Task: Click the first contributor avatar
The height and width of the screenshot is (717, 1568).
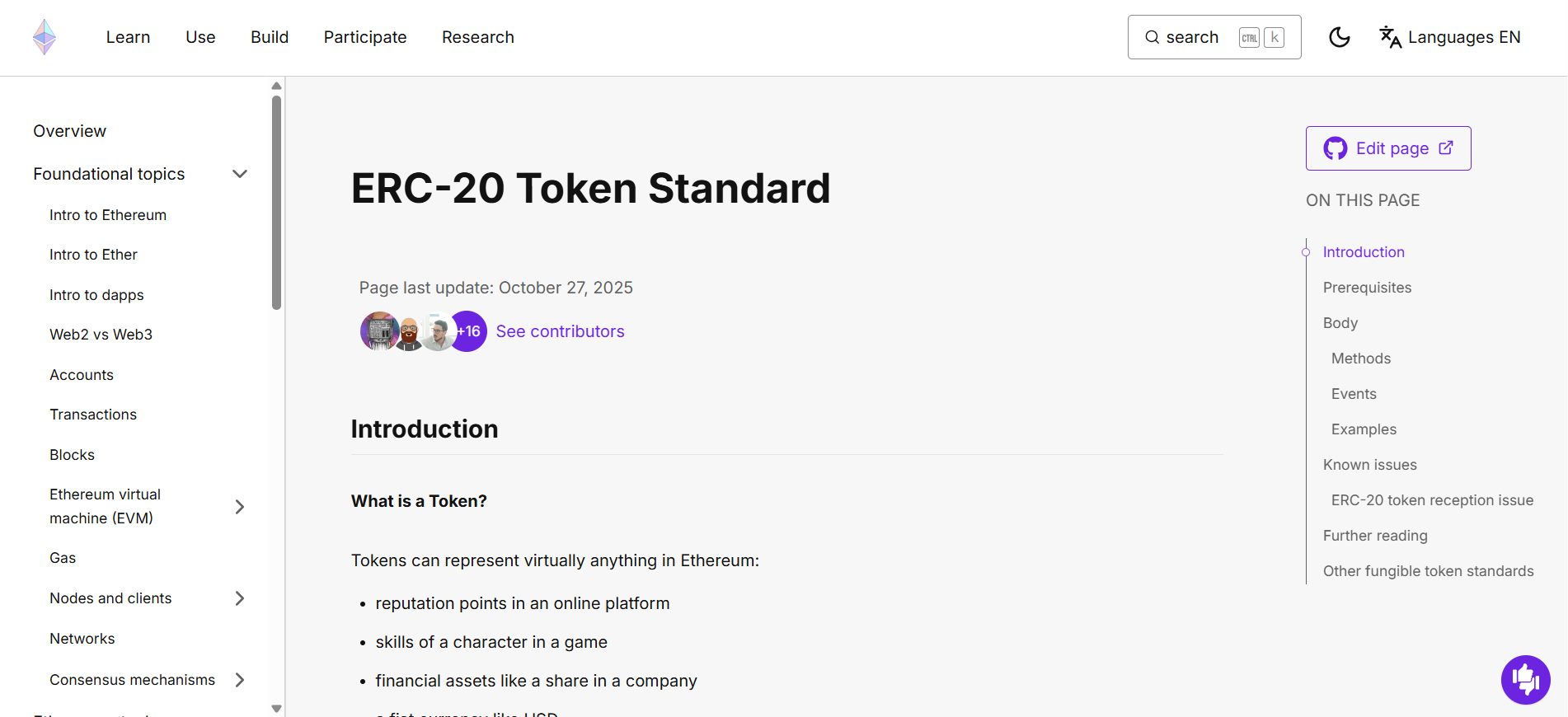Action: [379, 330]
